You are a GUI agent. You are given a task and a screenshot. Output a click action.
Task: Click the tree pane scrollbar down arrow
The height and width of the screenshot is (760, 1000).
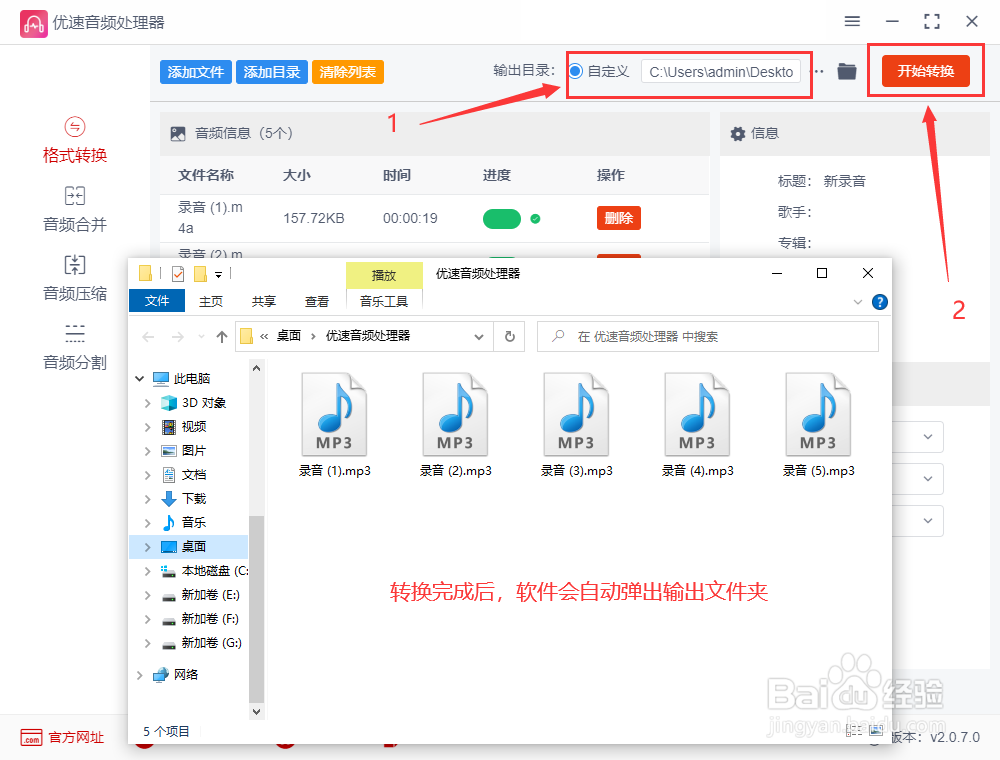(x=256, y=712)
